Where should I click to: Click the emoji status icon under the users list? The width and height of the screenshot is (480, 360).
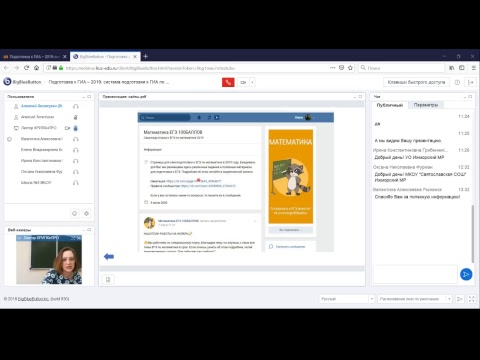tap(74, 213)
